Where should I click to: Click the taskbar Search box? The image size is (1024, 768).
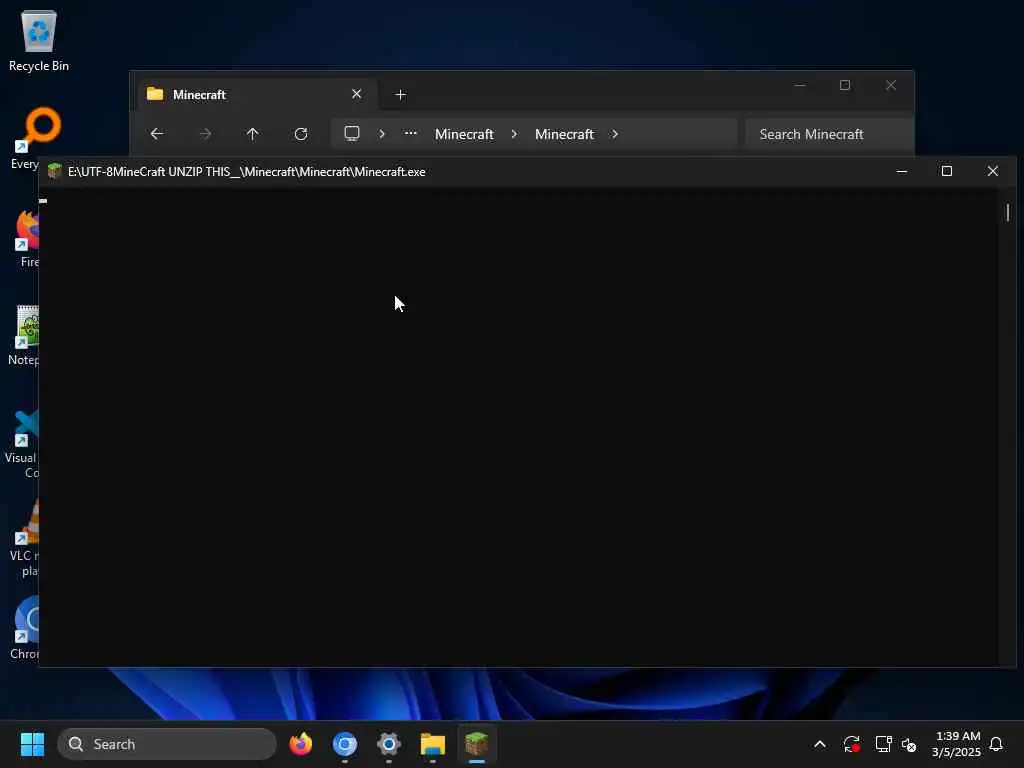[x=167, y=744]
